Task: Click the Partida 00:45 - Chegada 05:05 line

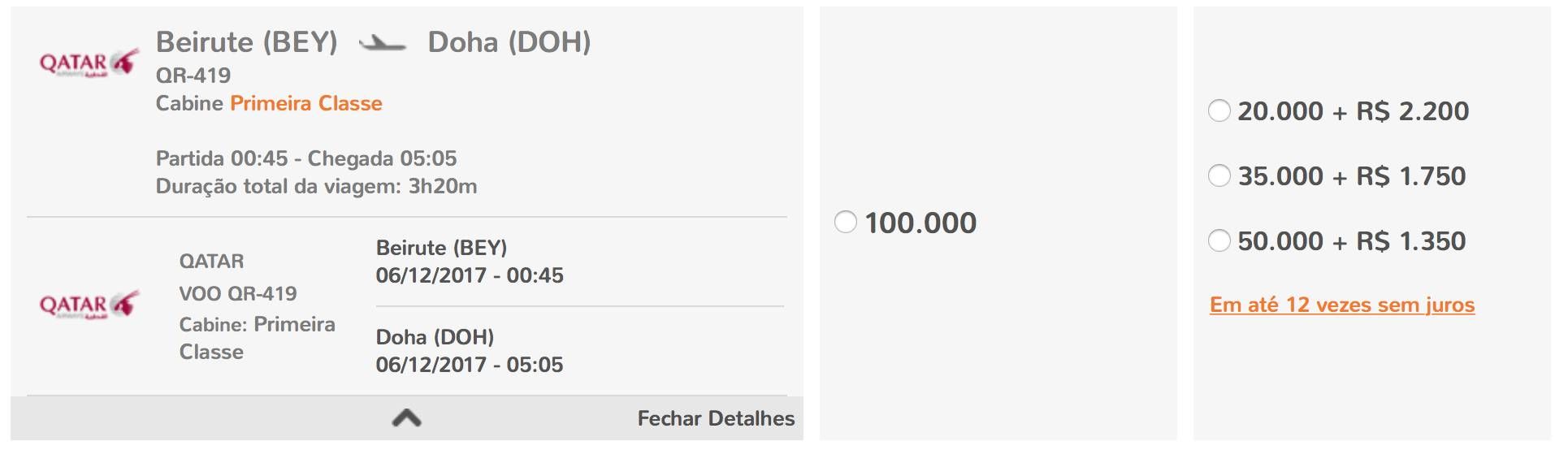Action: pos(306,158)
